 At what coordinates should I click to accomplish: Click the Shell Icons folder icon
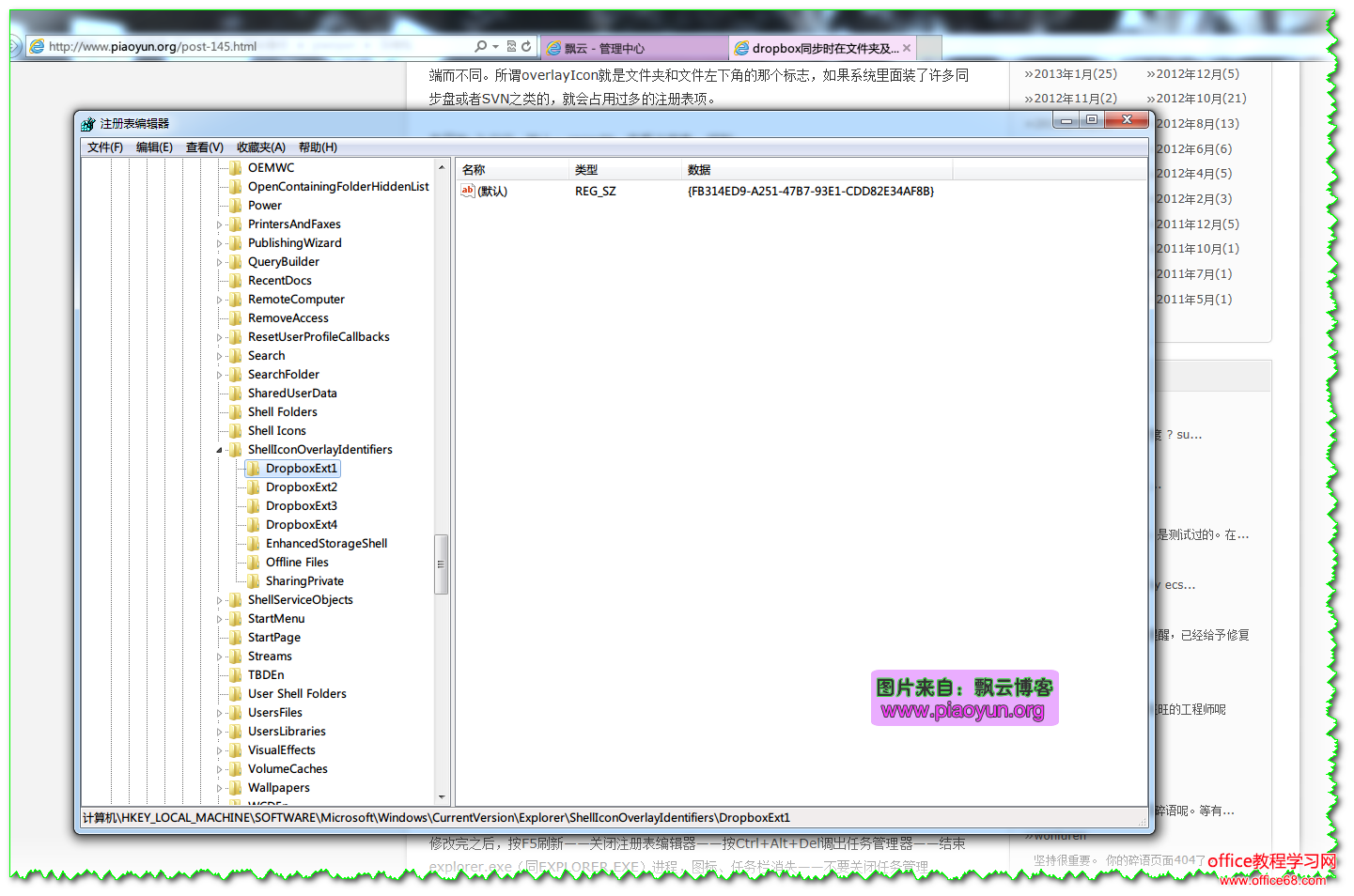(x=236, y=431)
